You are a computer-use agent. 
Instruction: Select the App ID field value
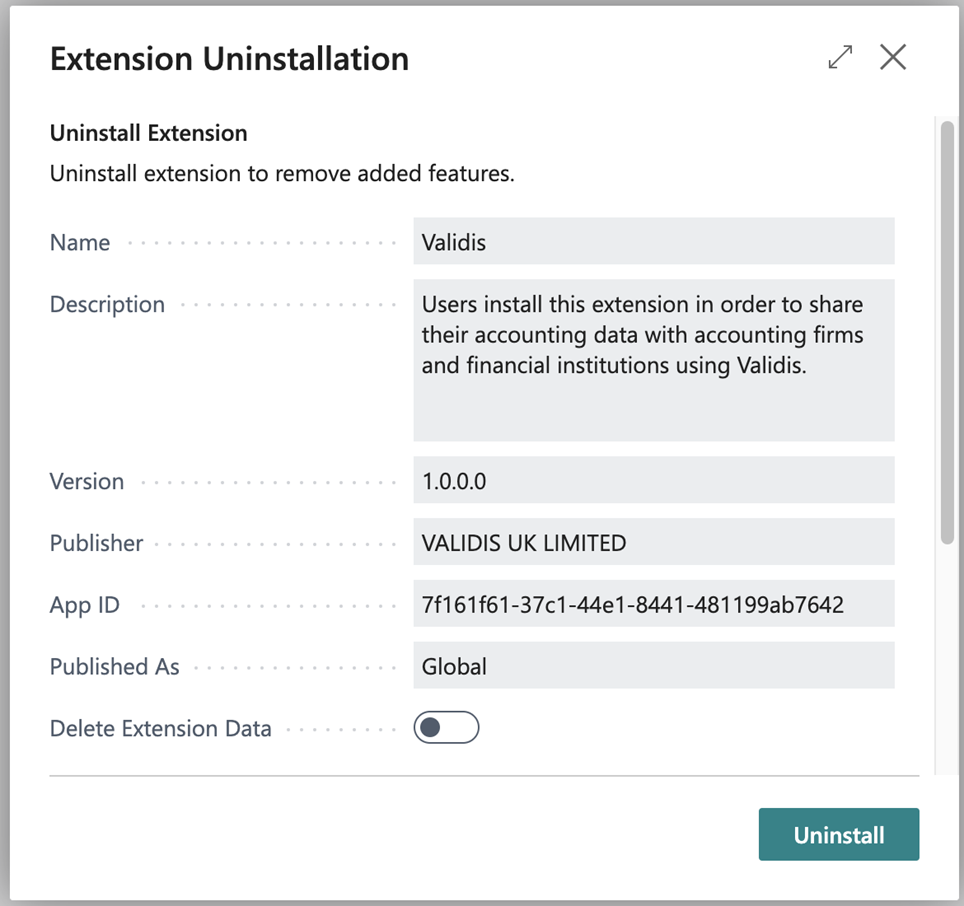(x=654, y=604)
